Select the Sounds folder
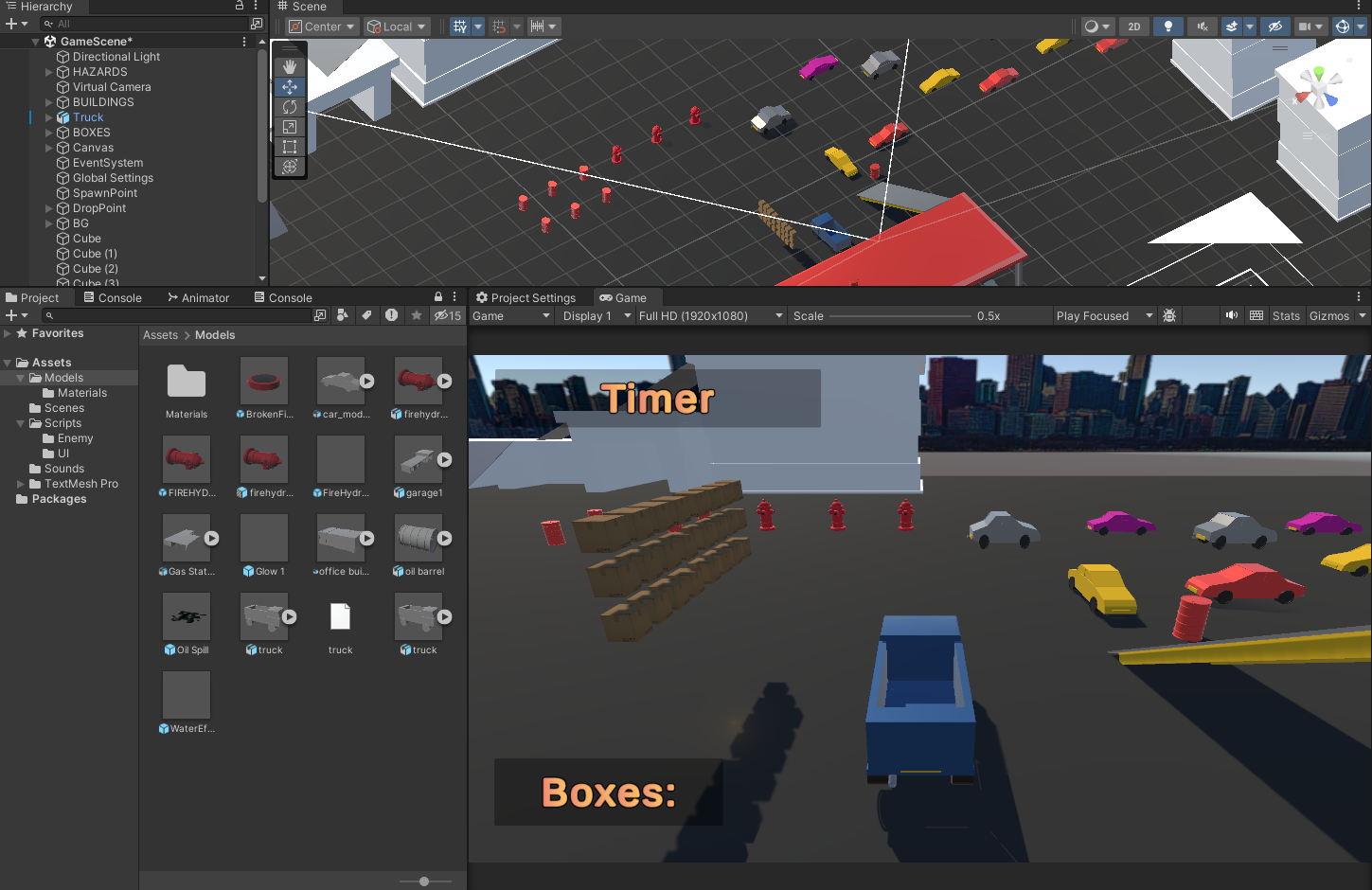This screenshot has height=890, width=1372. tap(64, 469)
